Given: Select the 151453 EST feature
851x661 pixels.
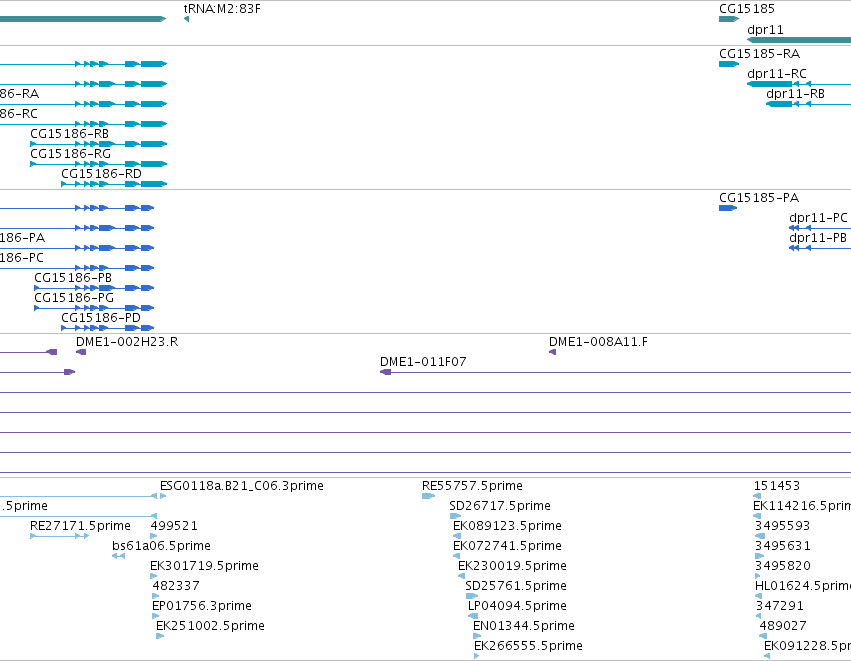Looking at the screenshot, I should (777, 486).
